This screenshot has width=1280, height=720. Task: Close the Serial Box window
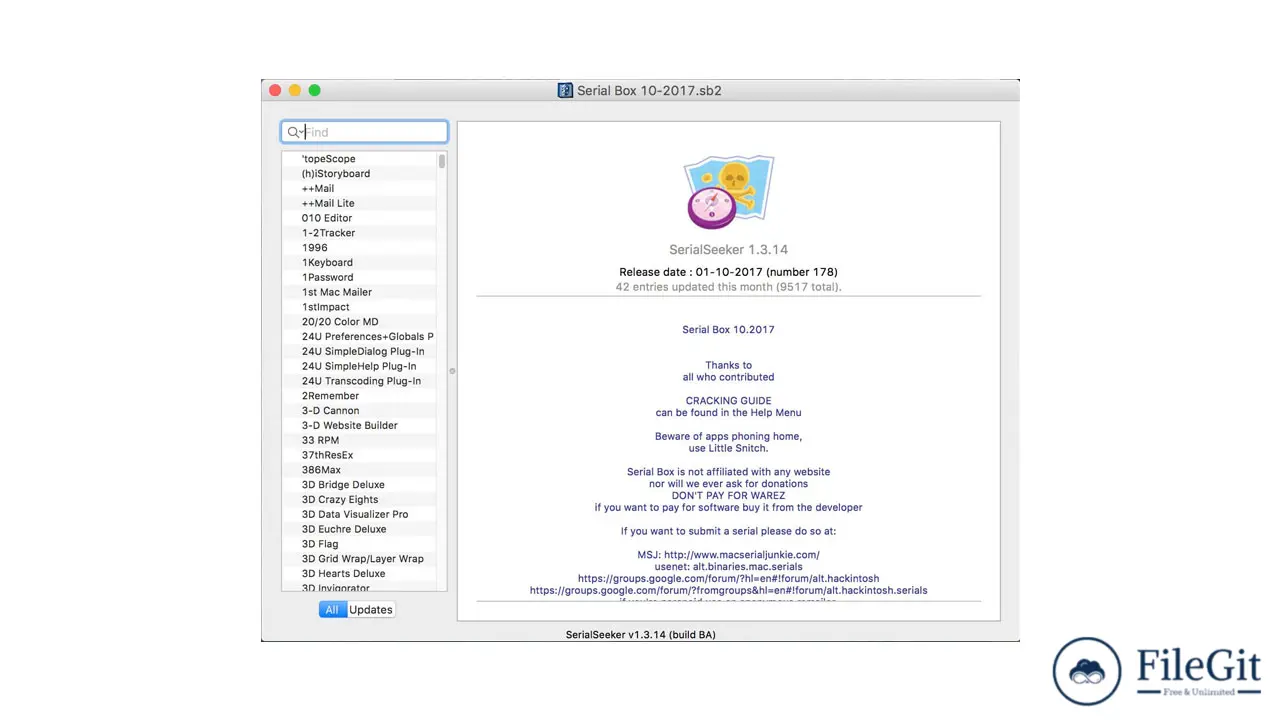pos(275,90)
